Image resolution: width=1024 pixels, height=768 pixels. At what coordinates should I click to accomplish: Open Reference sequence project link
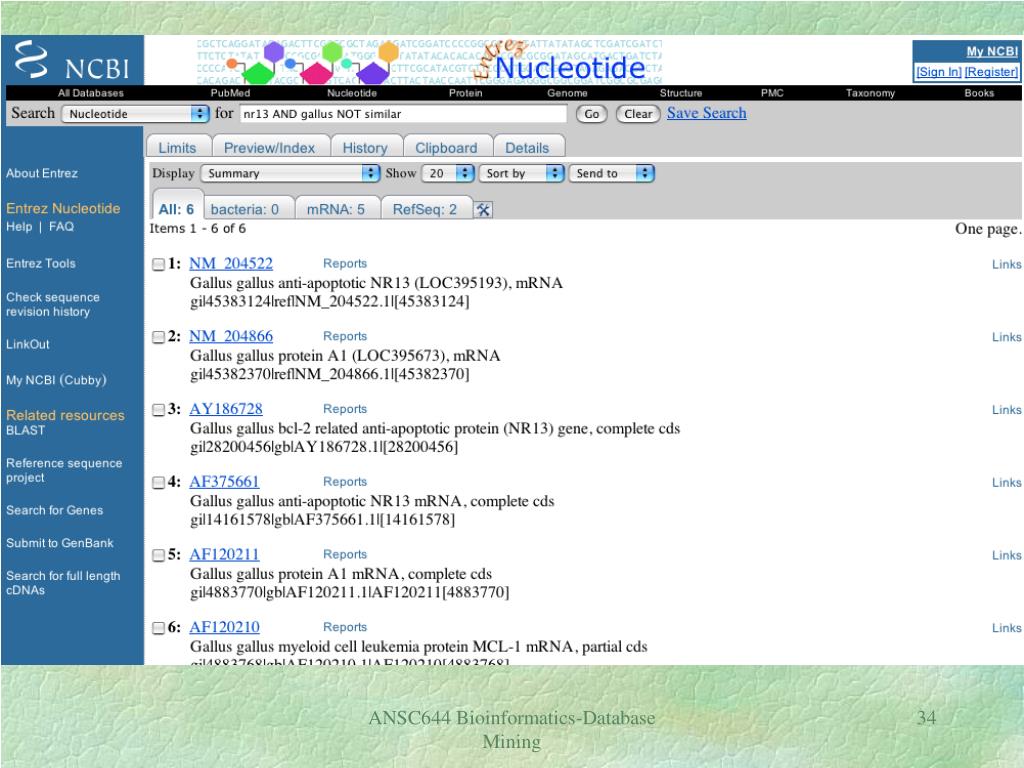pos(64,470)
